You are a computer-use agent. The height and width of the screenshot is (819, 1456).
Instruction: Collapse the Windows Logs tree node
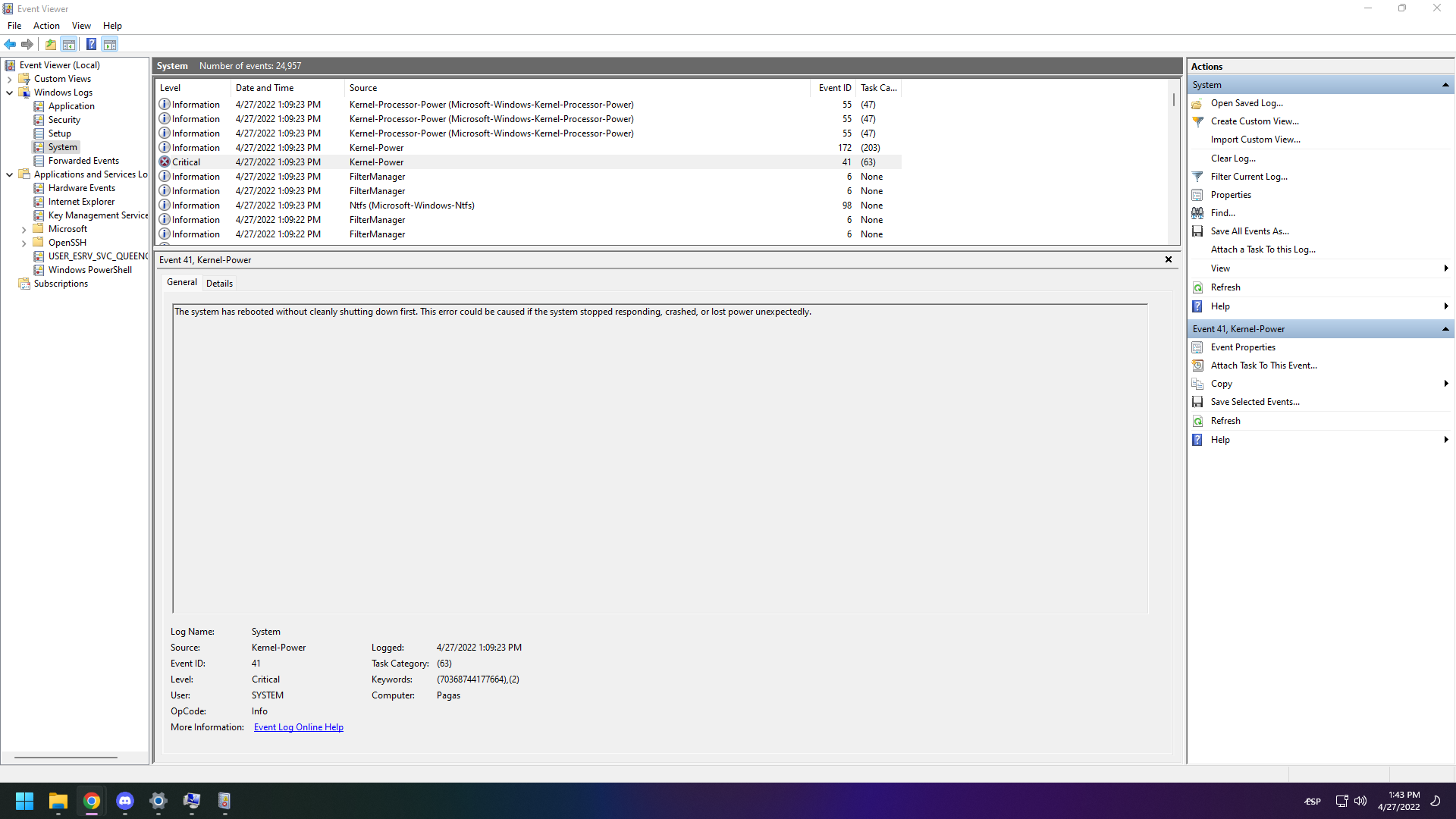pos(10,93)
